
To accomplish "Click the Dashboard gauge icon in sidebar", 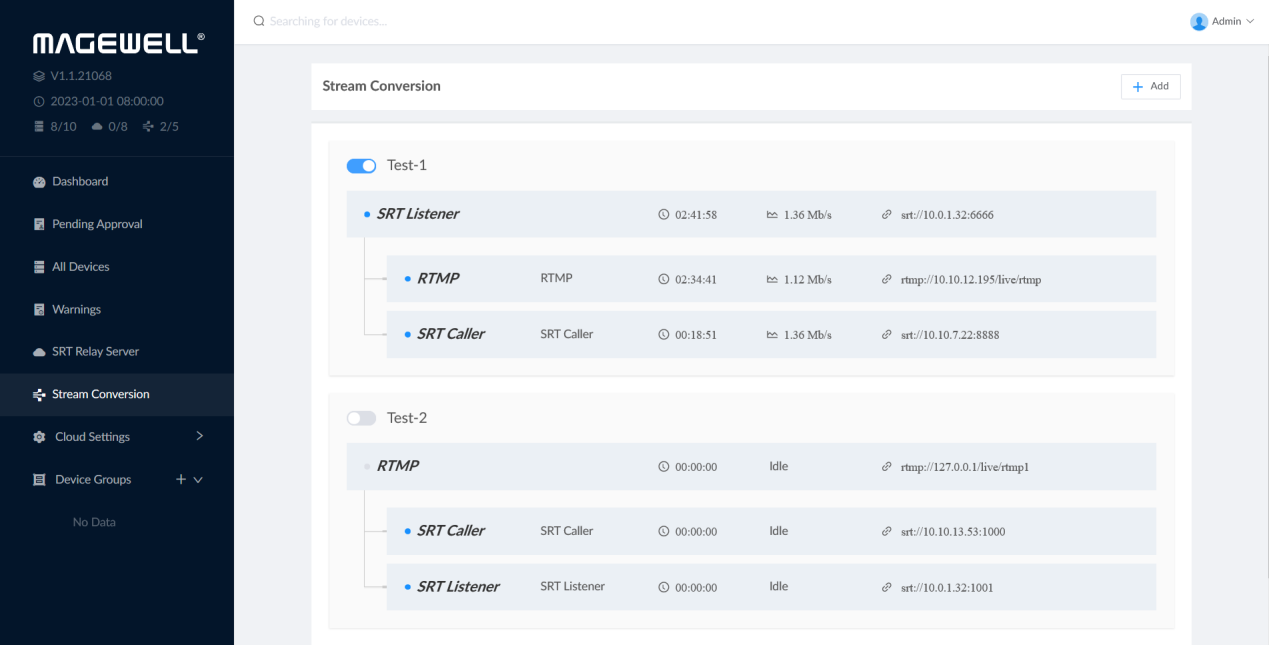I will click(39, 182).
